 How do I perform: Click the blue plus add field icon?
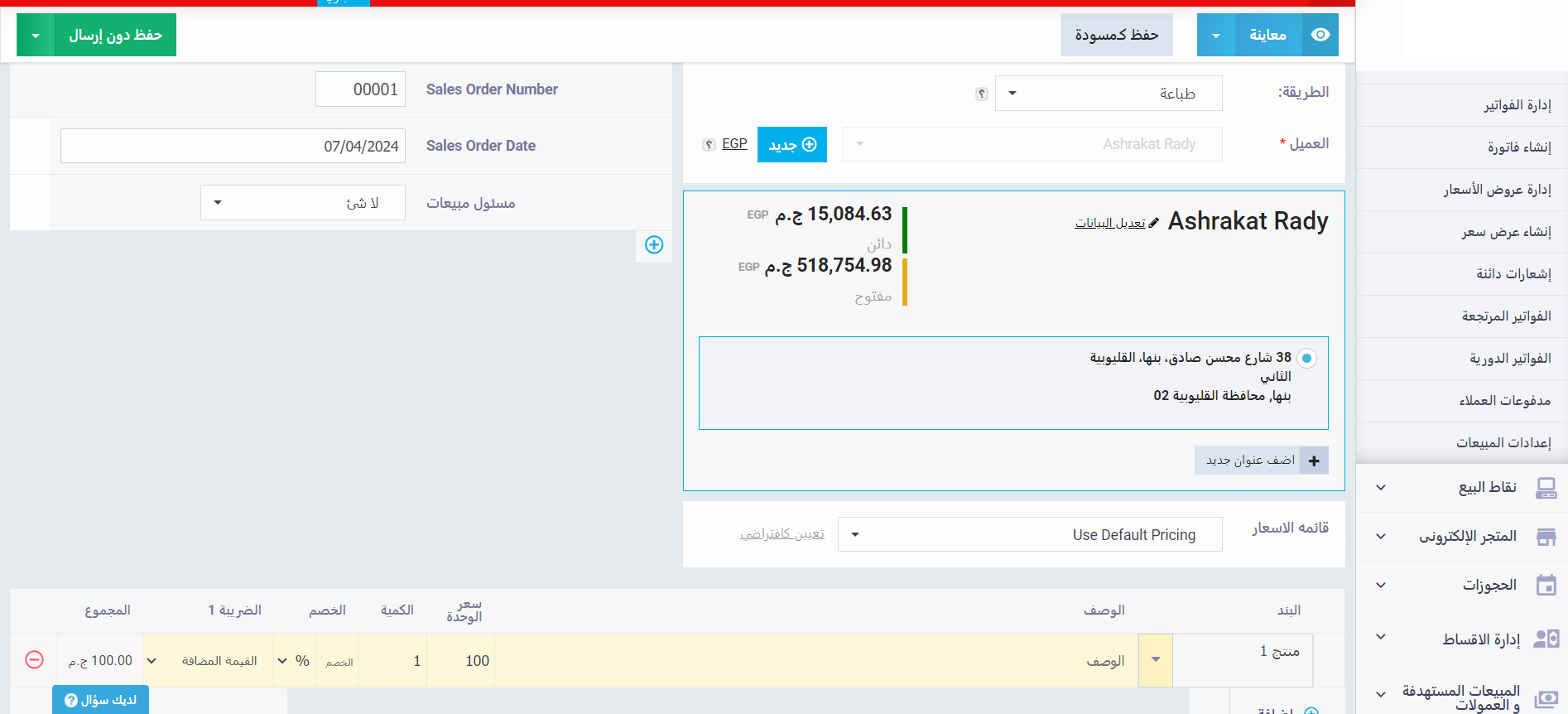(x=654, y=244)
